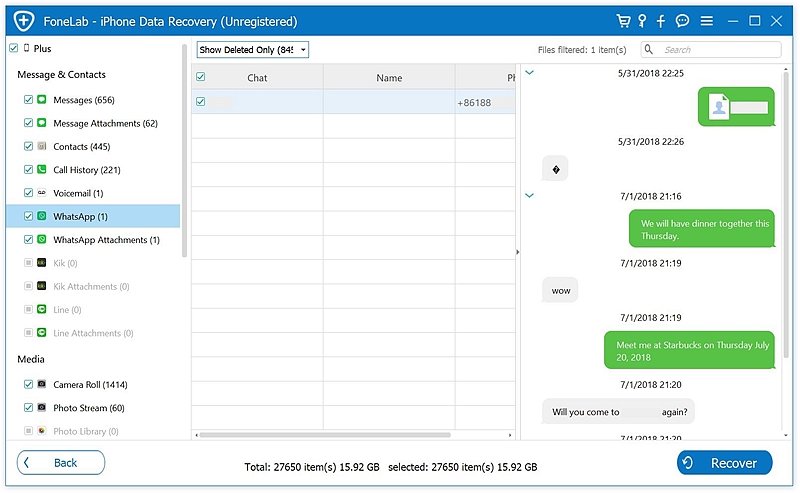This screenshot has width=800, height=493.
Task: Toggle select-all checkbox in table header
Action: [x=201, y=77]
